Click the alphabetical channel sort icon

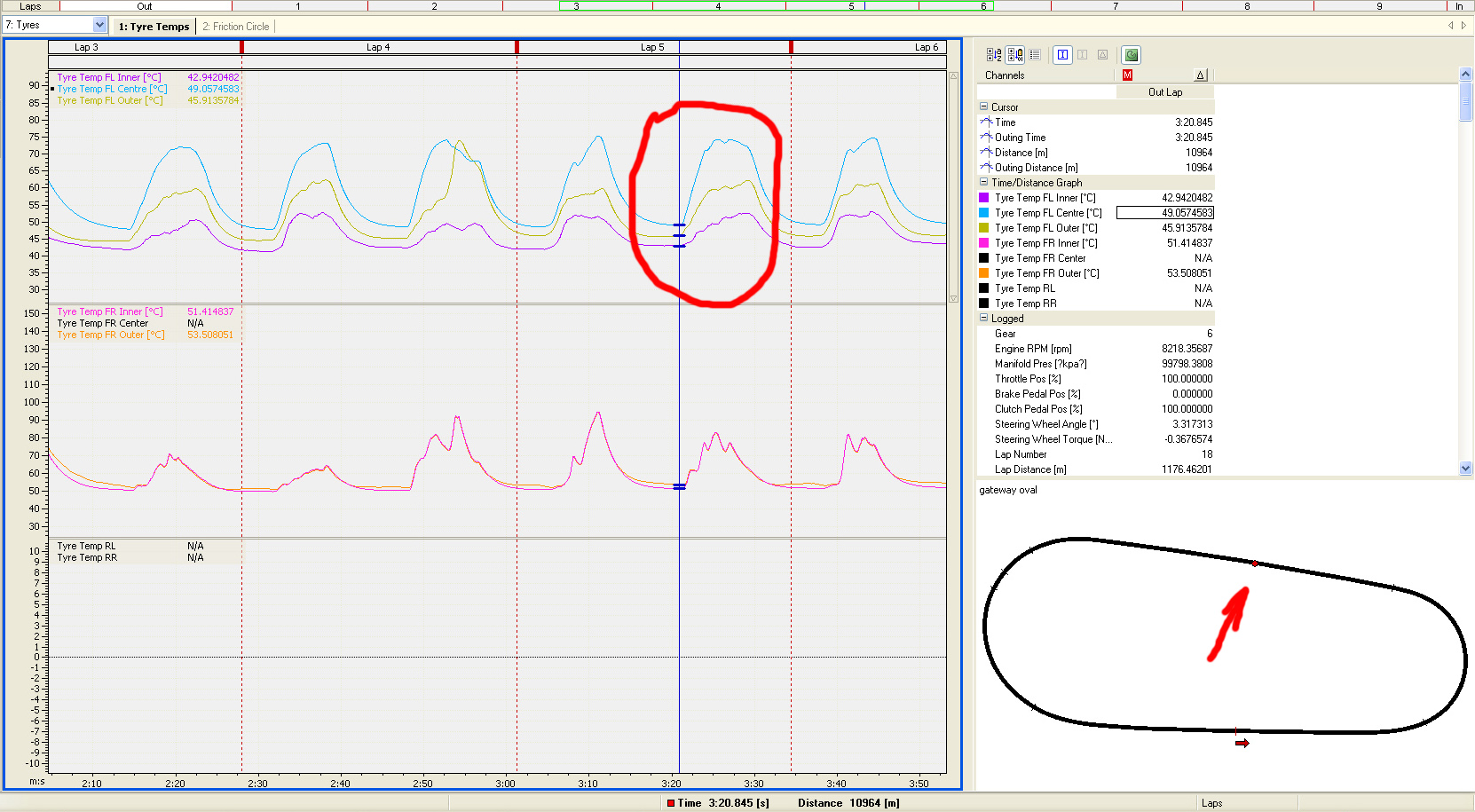click(x=994, y=55)
